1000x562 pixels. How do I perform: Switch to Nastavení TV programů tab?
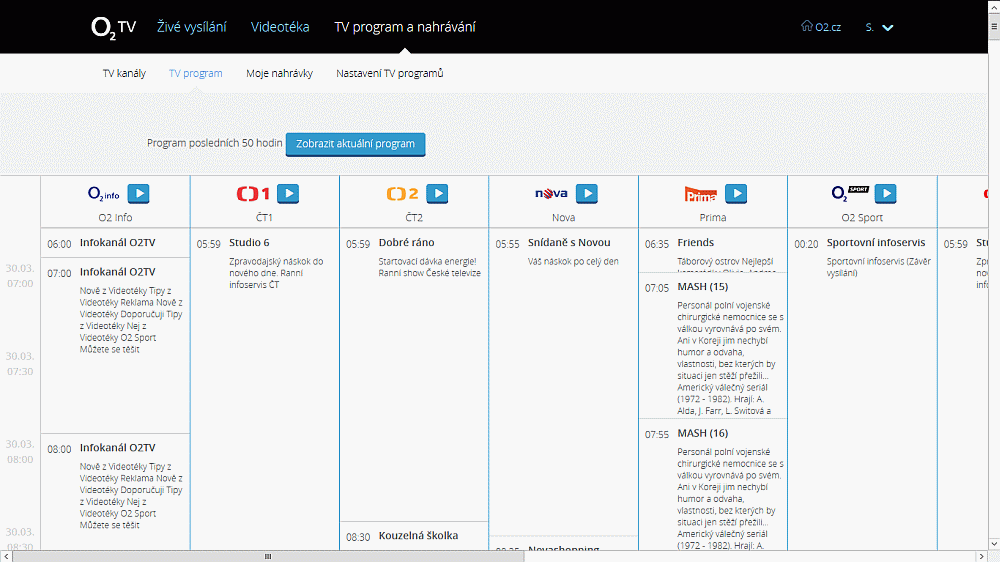click(390, 73)
